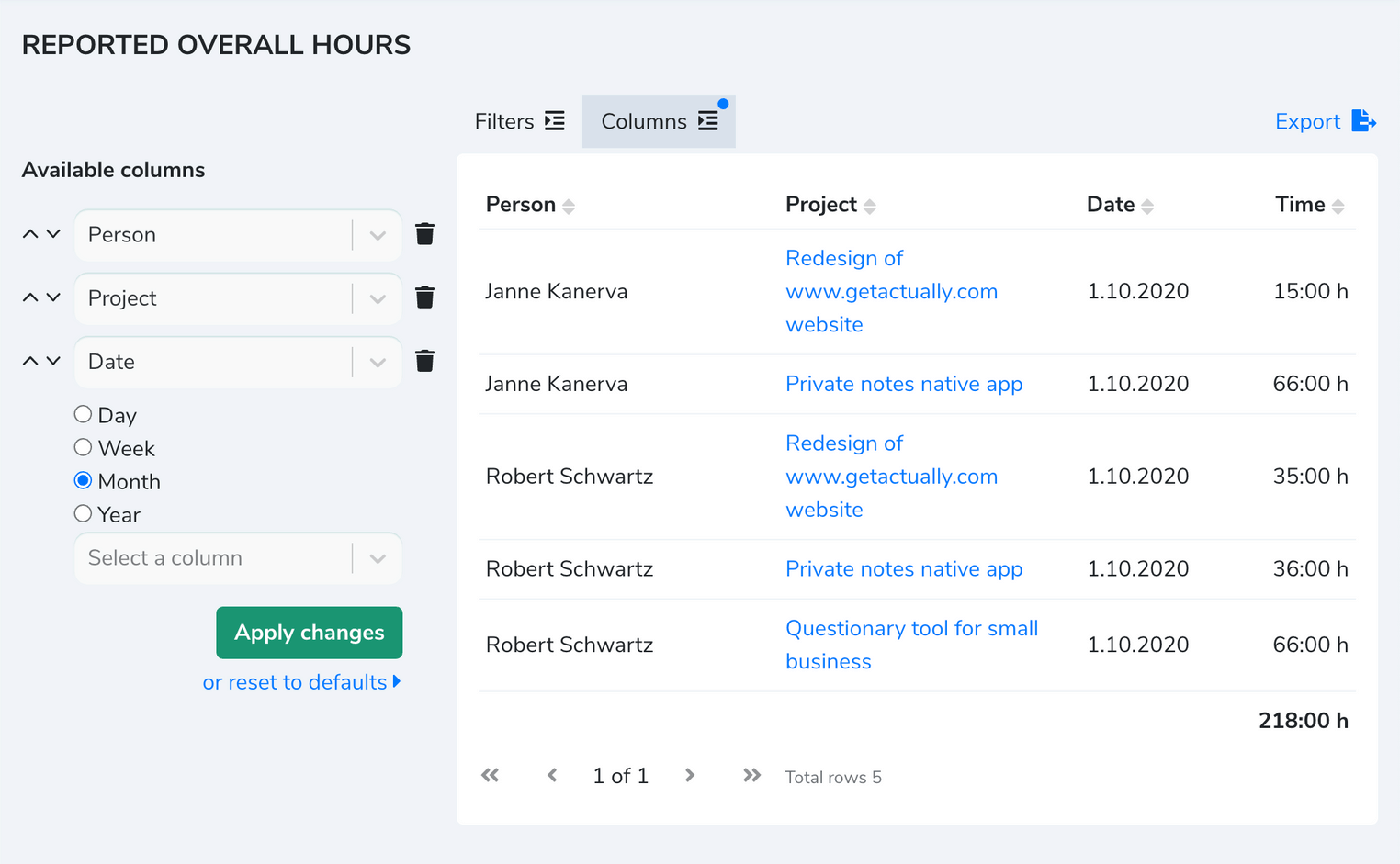Remove the Date column with the trash icon
This screenshot has width=1400, height=864.
click(x=424, y=361)
